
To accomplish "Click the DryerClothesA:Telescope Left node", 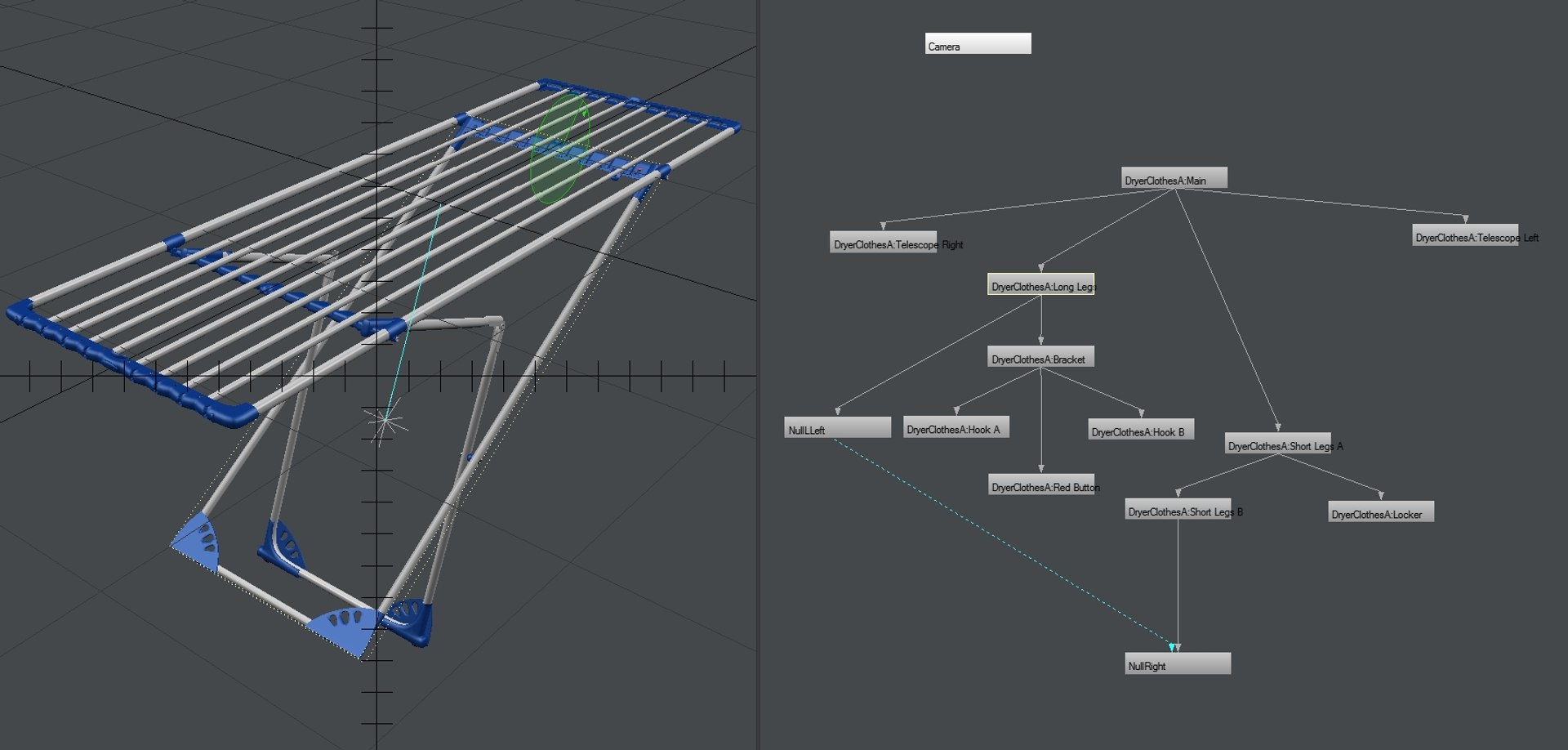I will tap(1465, 234).
